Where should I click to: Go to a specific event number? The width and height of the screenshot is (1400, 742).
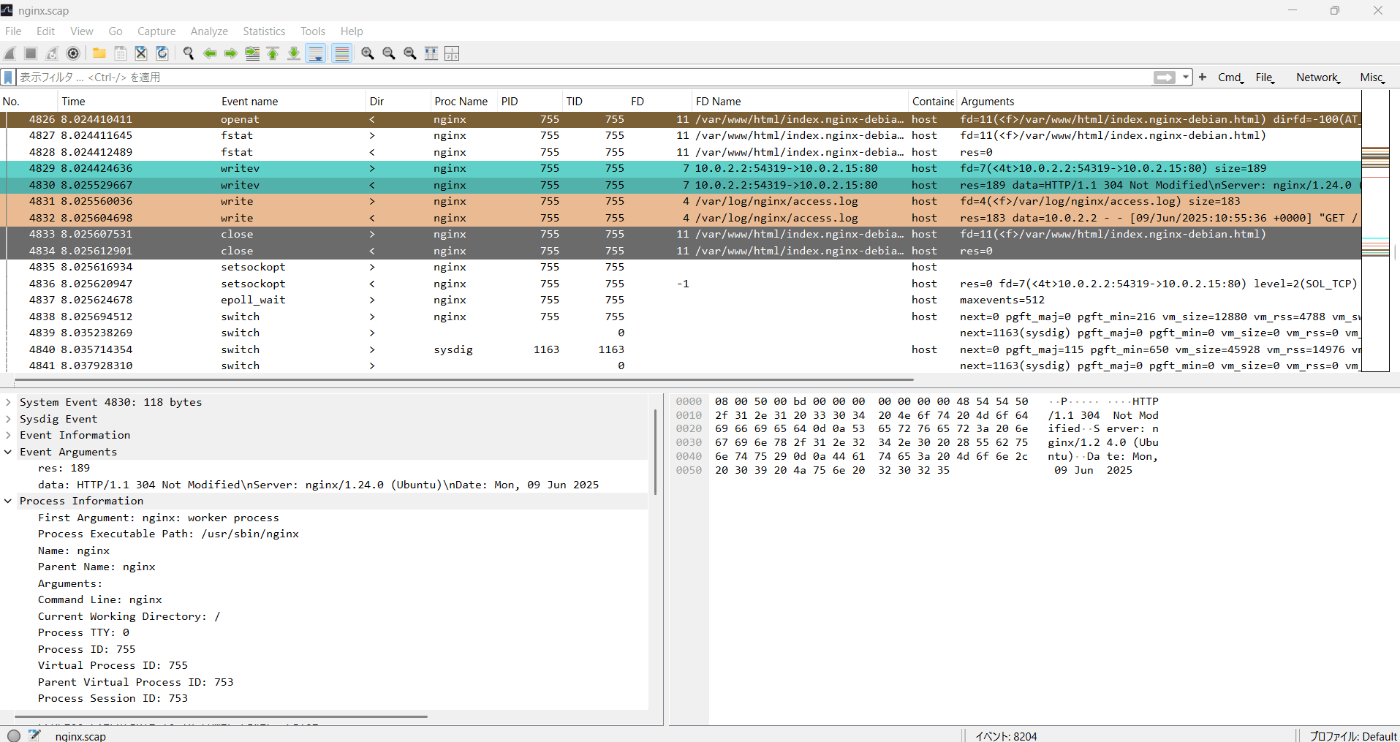252,53
